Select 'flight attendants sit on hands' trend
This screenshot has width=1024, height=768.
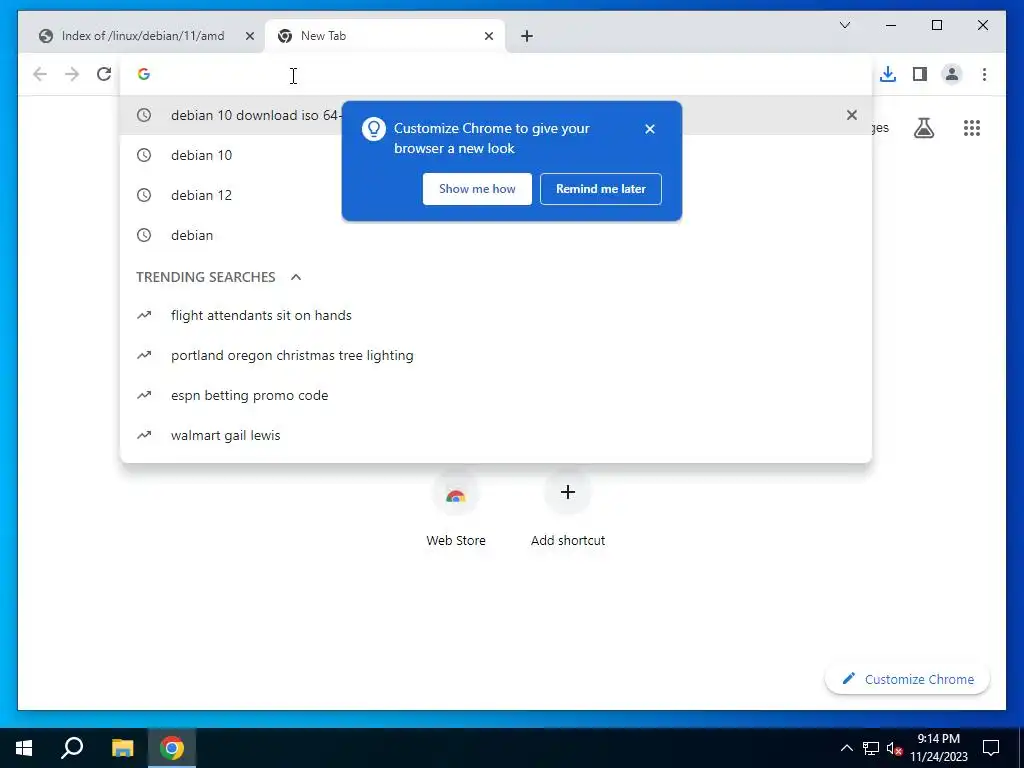[496, 315]
